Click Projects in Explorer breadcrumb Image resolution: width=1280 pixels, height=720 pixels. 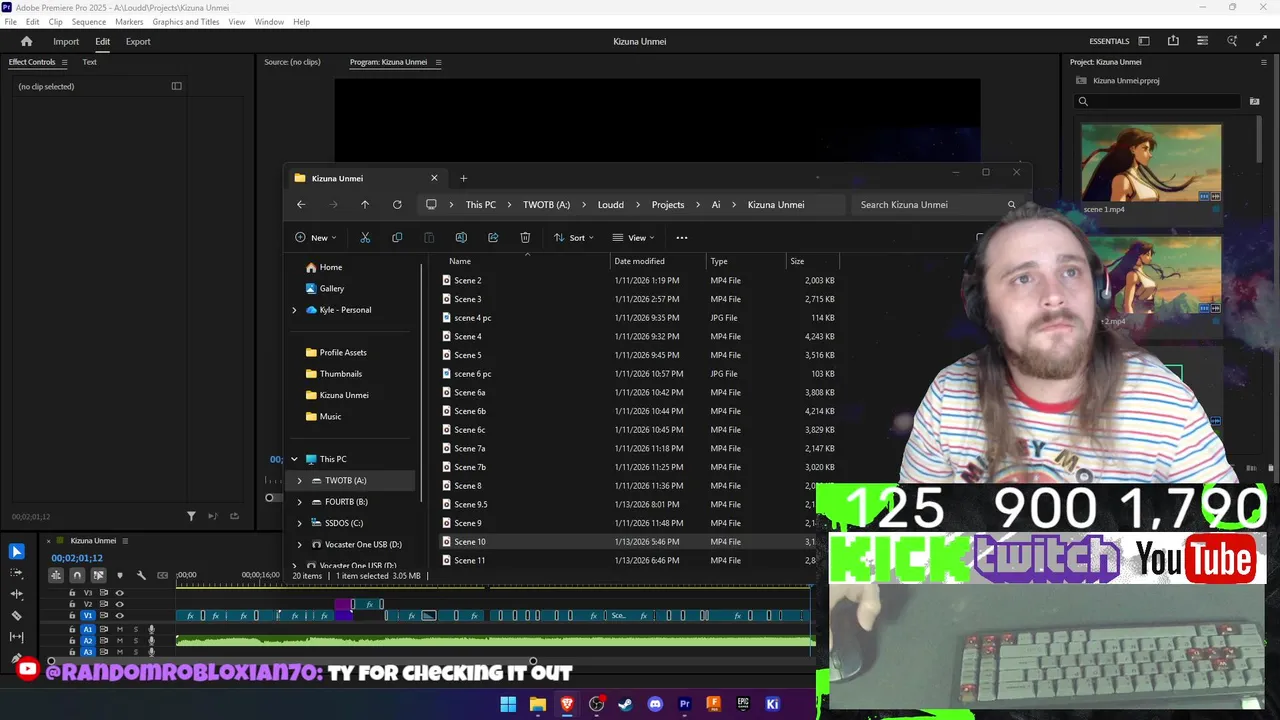coord(668,204)
